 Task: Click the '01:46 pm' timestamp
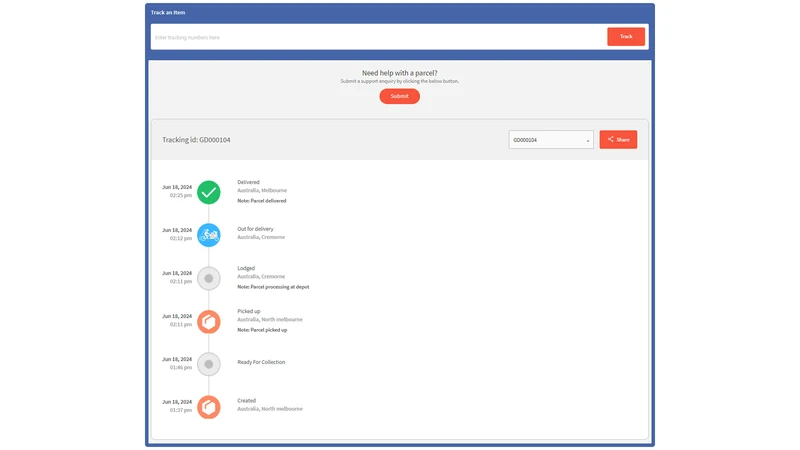(x=181, y=367)
